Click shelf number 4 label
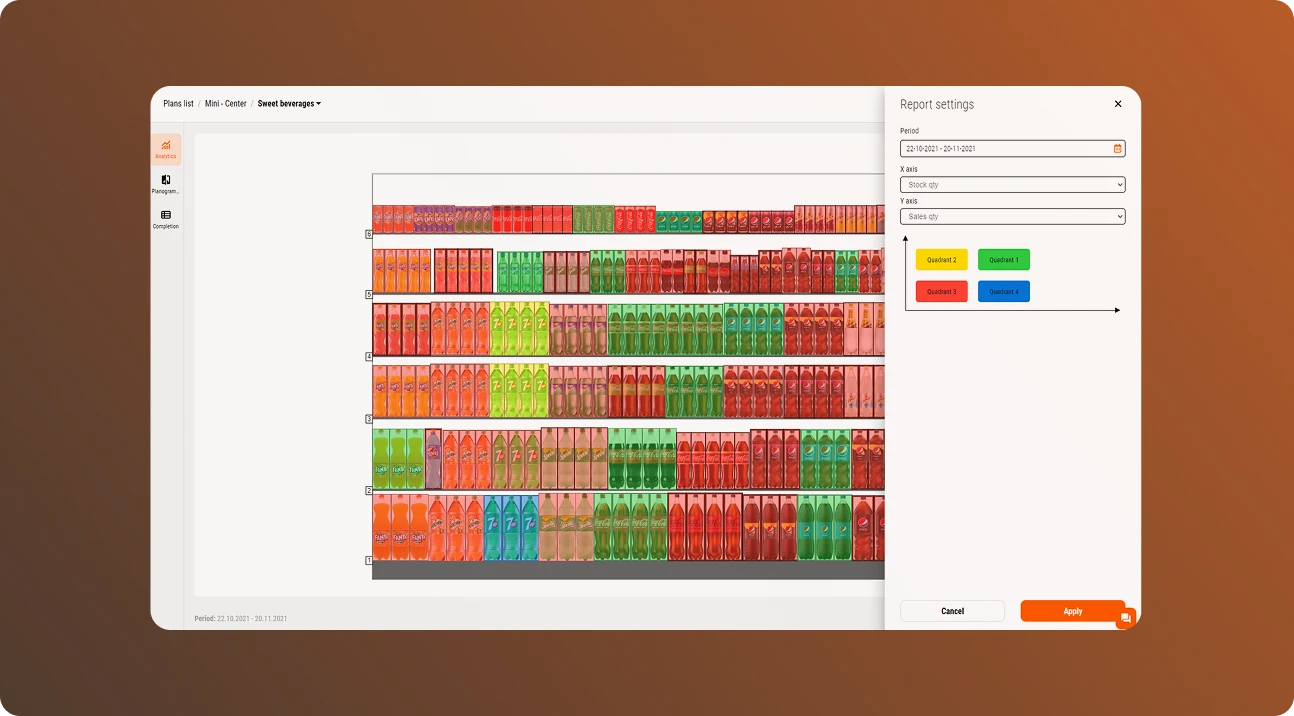The width and height of the screenshot is (1294, 716). pos(369,356)
